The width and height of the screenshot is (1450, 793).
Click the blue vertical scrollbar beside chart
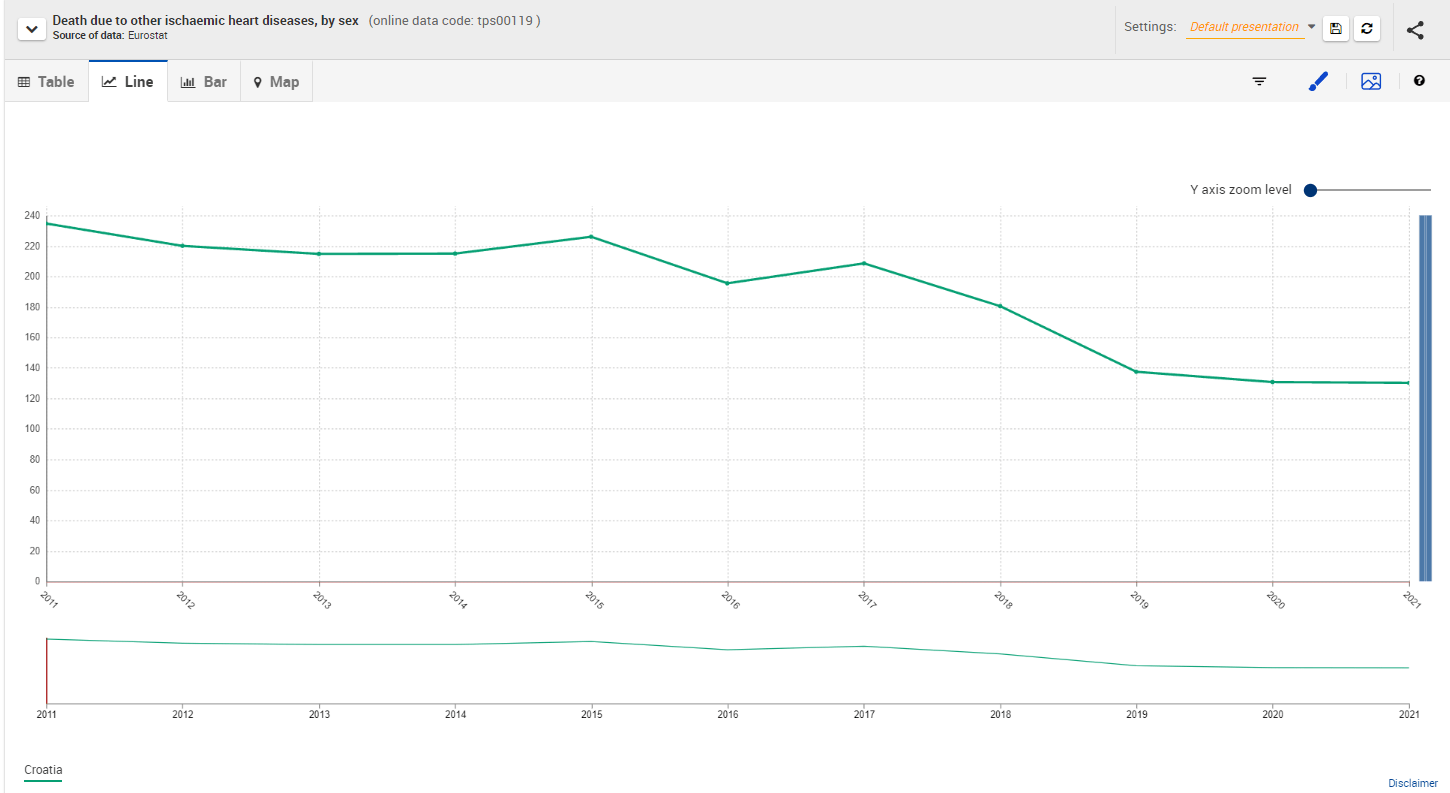pos(1425,397)
